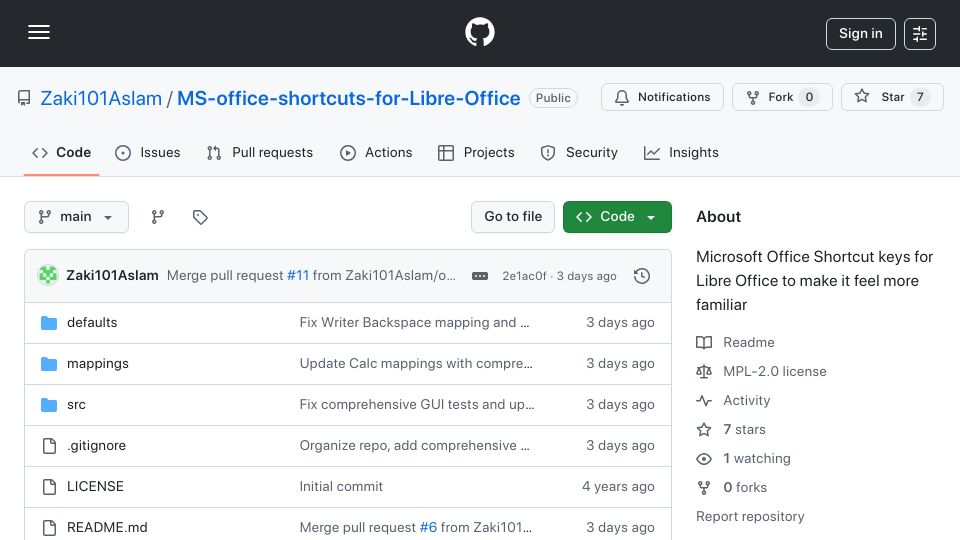Star this repository
Screen dimensions: 960x540
pos(892,97)
